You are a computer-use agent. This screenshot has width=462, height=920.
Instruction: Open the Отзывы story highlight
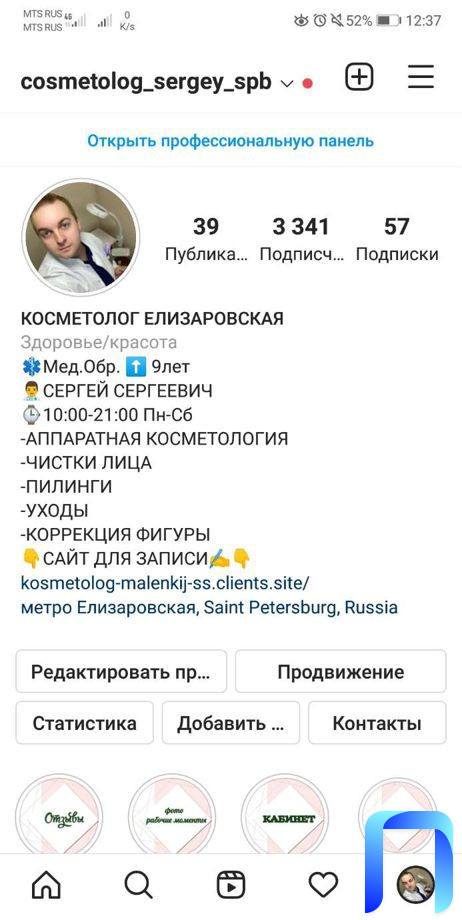(x=59, y=817)
